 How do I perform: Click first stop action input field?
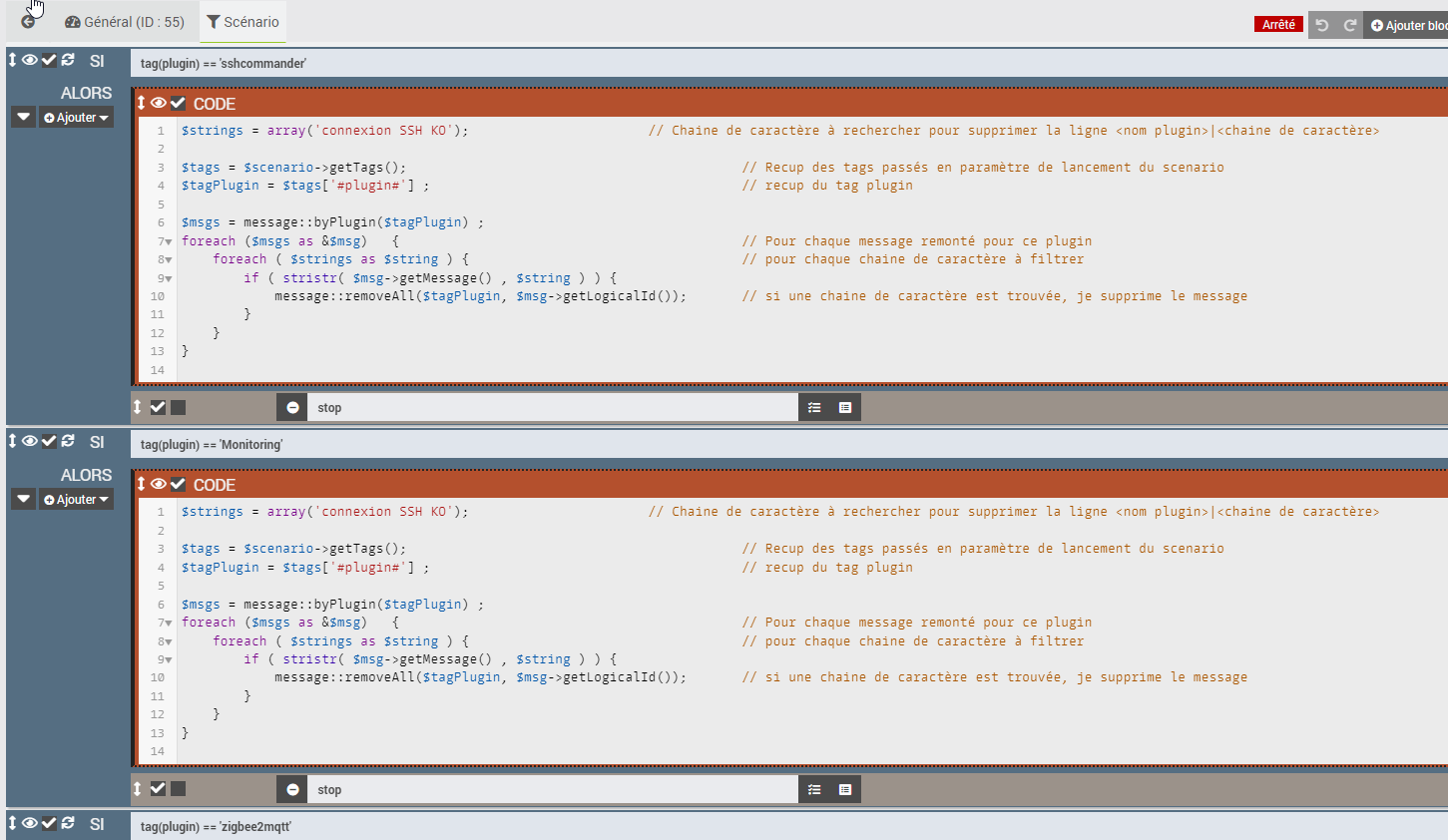click(x=553, y=407)
